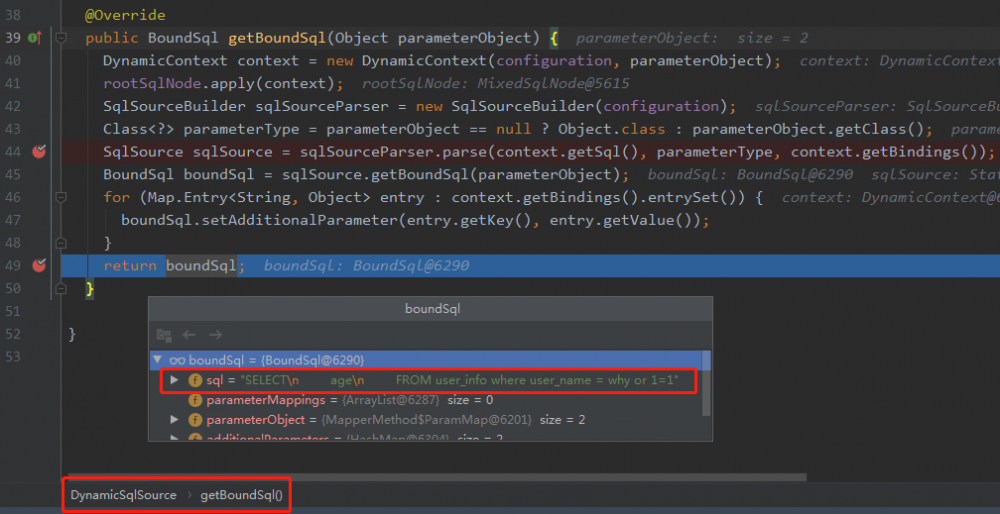Click the "boundSql: BoundSql@6290" hint on line 49
1000x514 pixels.
tap(366, 266)
